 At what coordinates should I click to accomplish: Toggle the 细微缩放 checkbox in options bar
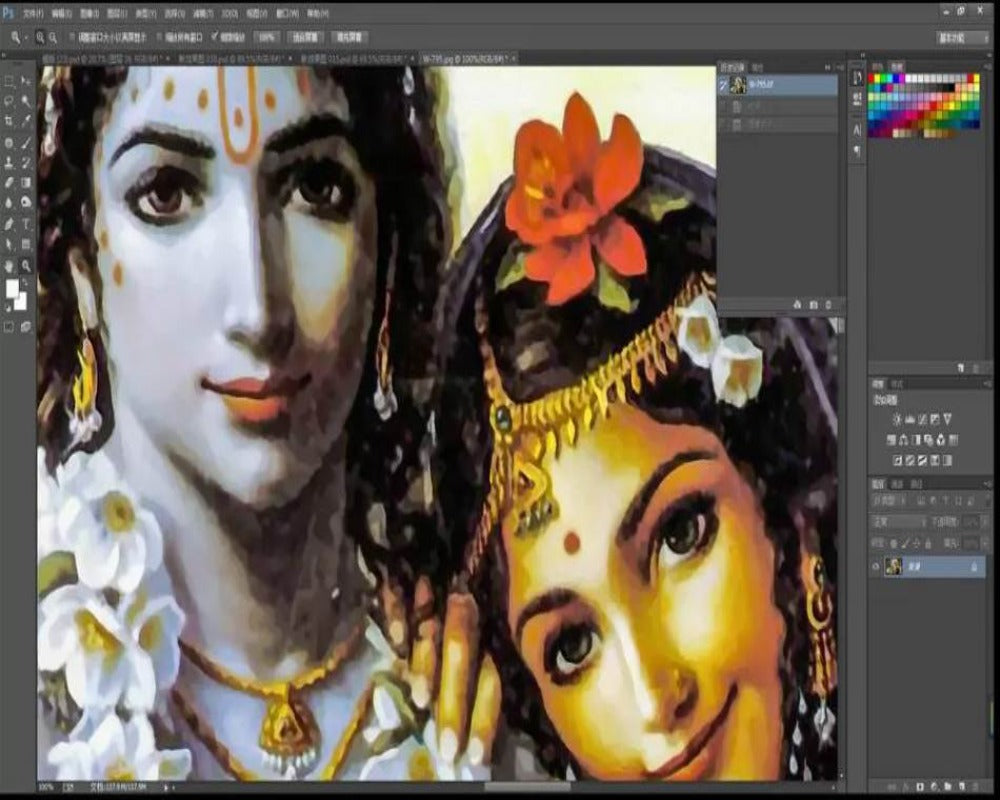tap(214, 37)
